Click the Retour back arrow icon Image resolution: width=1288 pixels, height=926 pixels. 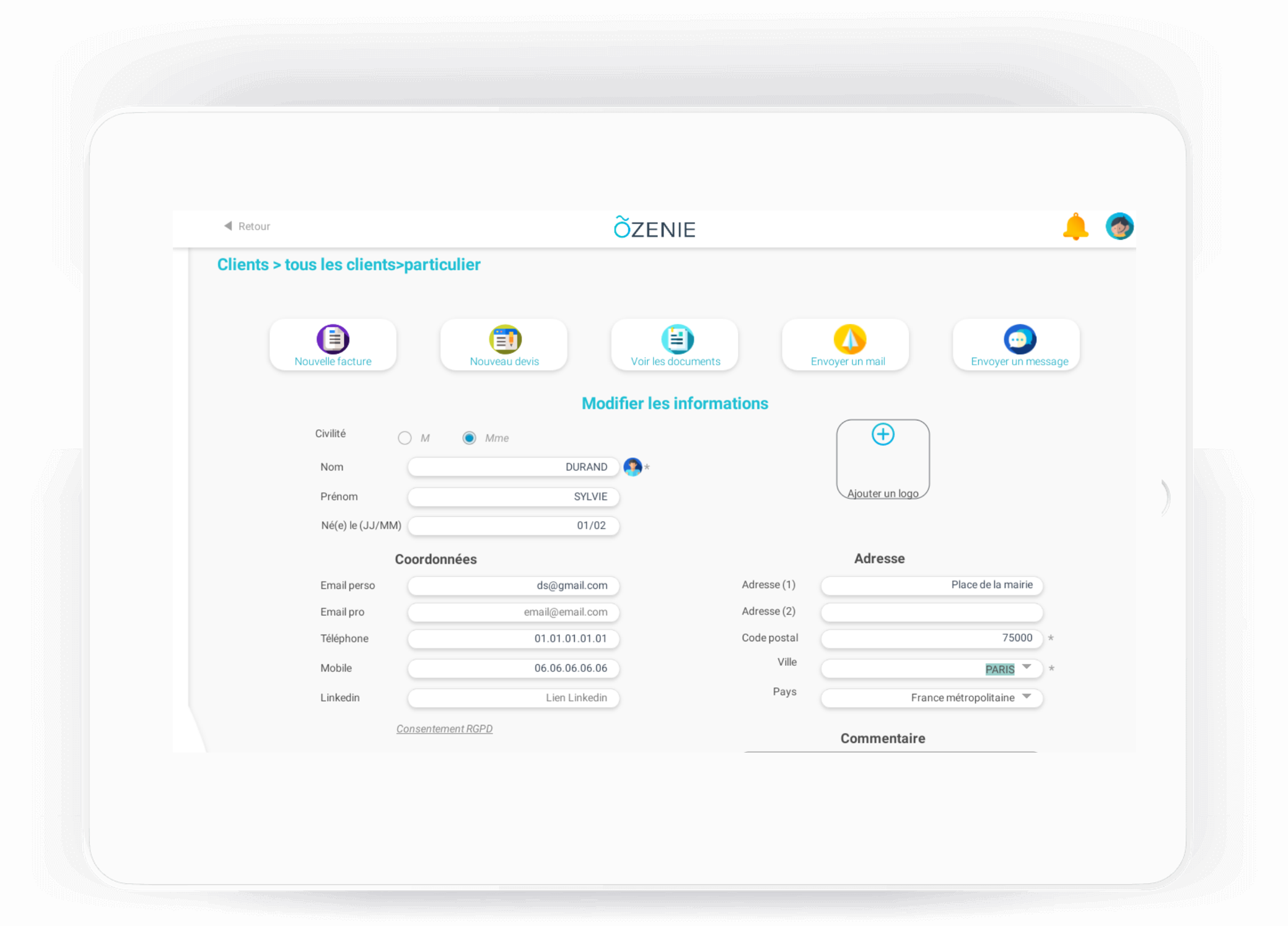[x=228, y=226]
